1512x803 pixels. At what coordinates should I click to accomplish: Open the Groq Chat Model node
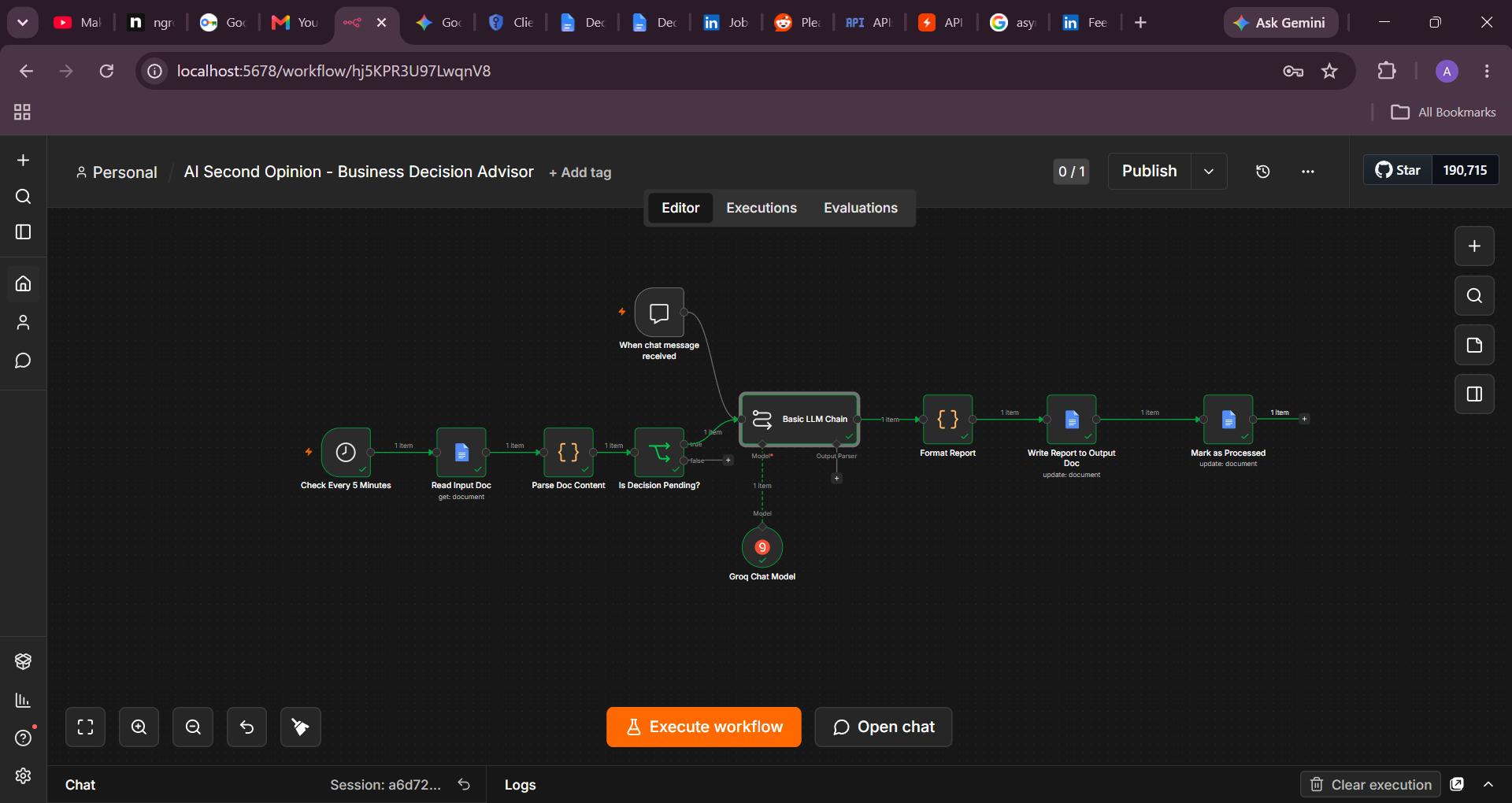(x=762, y=547)
